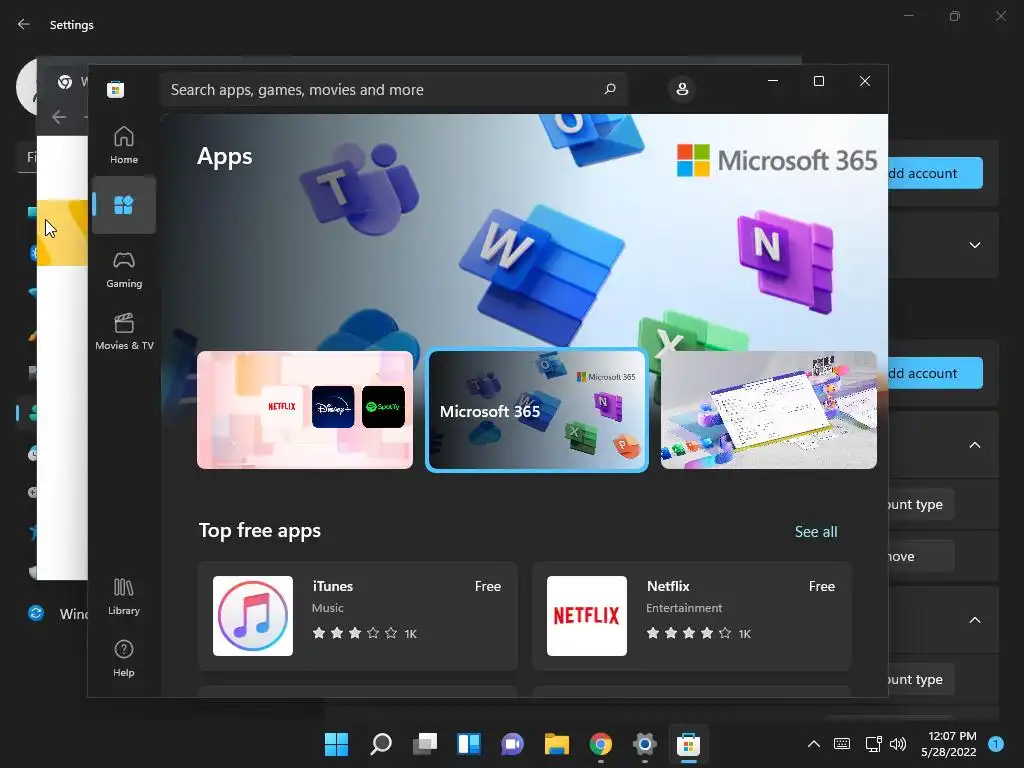Switch to Settings from the taskbar gear
This screenshot has width=1024, height=768.
click(644, 744)
